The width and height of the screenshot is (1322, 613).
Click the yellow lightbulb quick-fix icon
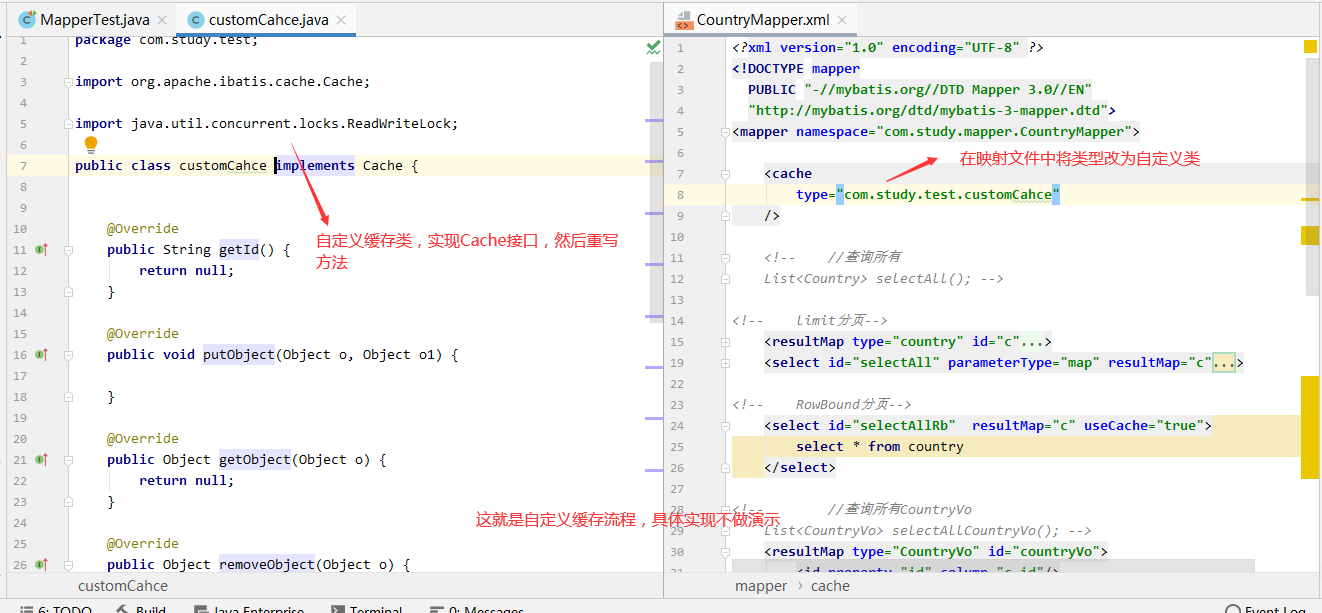click(x=91, y=146)
